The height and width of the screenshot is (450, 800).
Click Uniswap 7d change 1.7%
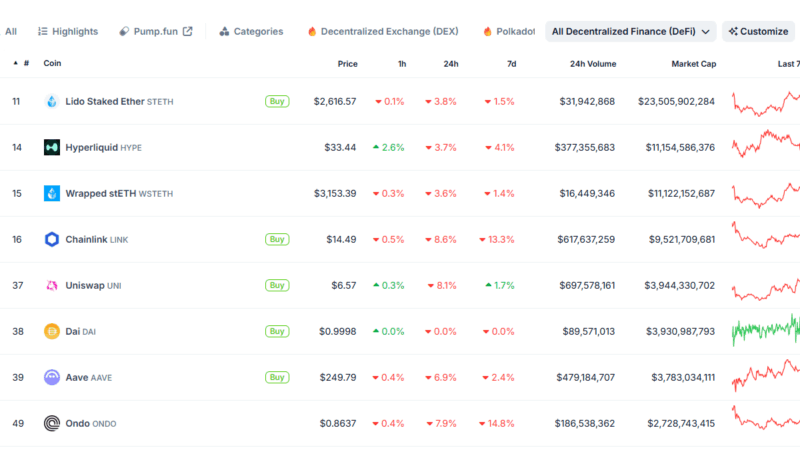pyautogui.click(x=500, y=285)
